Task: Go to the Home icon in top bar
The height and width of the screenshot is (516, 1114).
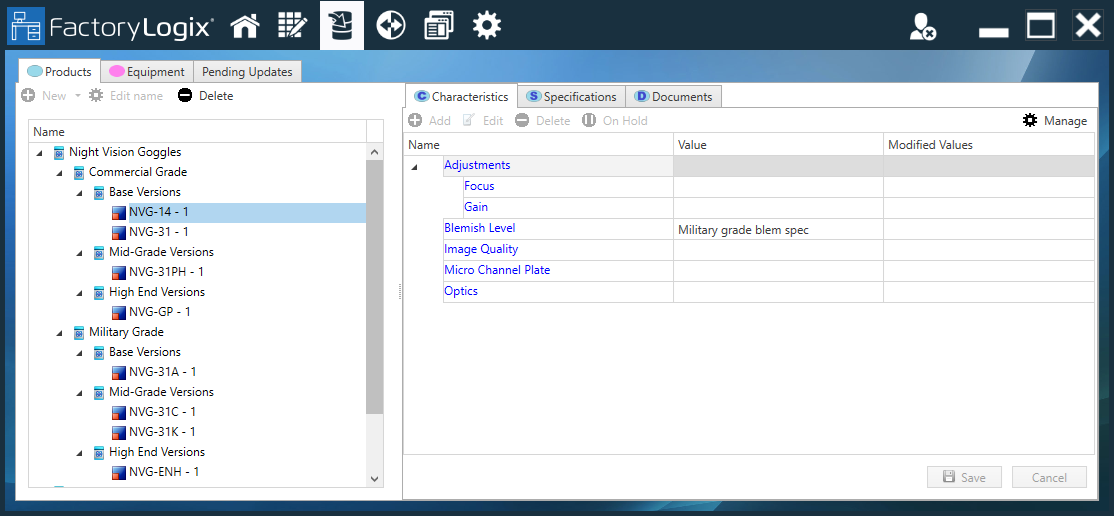Action: [x=245, y=26]
